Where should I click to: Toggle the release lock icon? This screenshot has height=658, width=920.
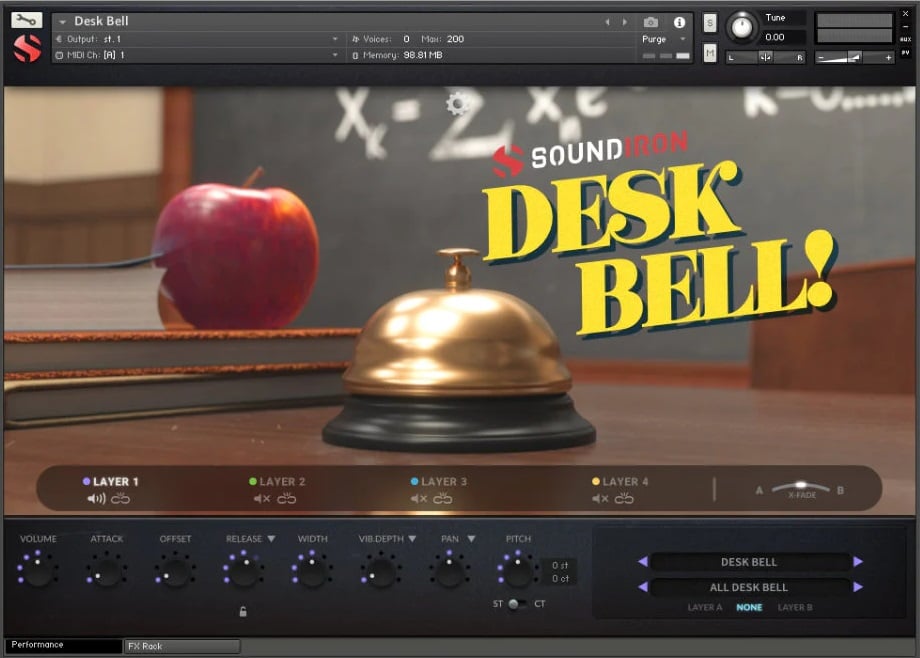(x=243, y=612)
